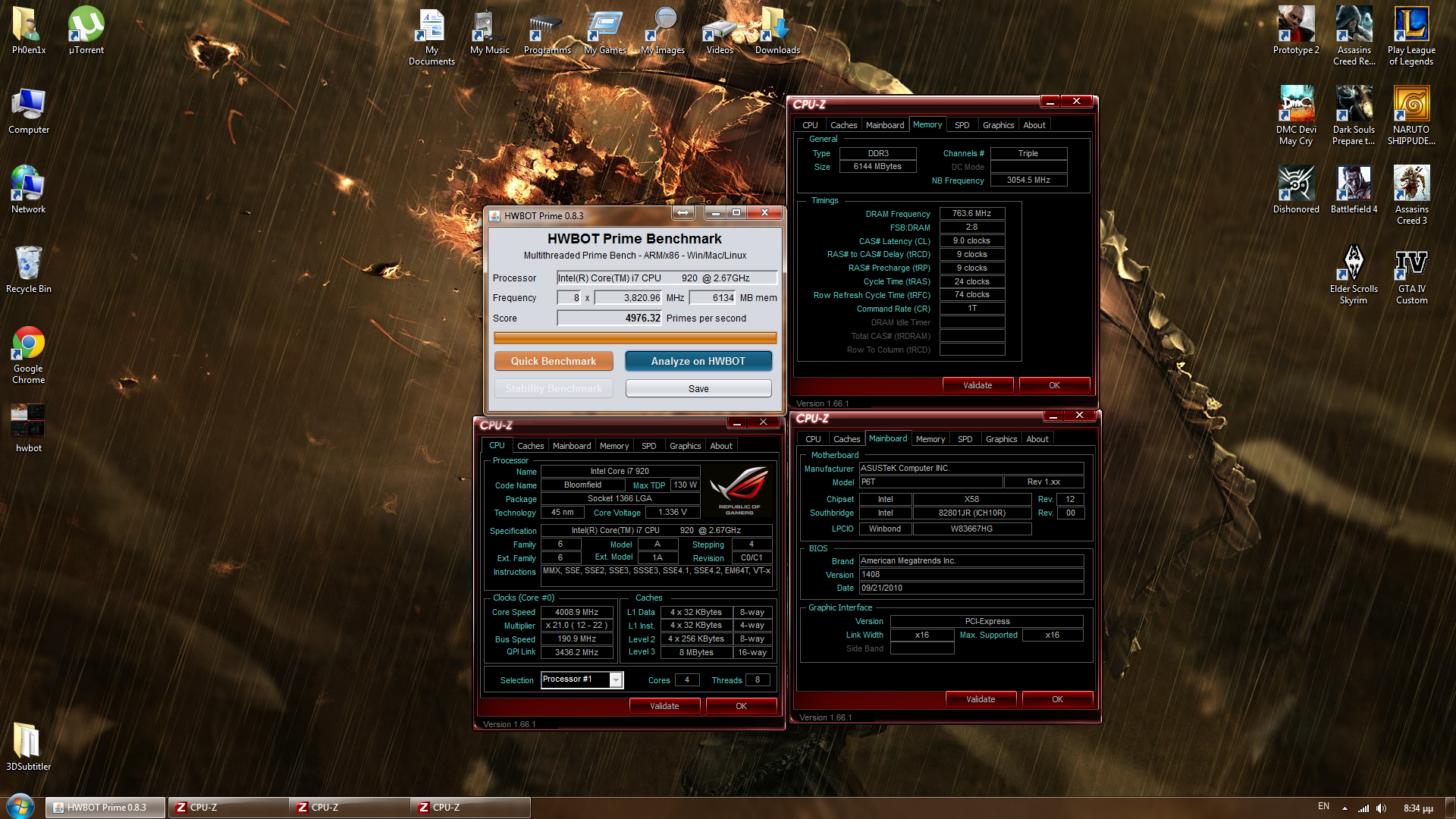
Task: Click the HWBOT Prime benchmark progress bar
Action: point(635,337)
